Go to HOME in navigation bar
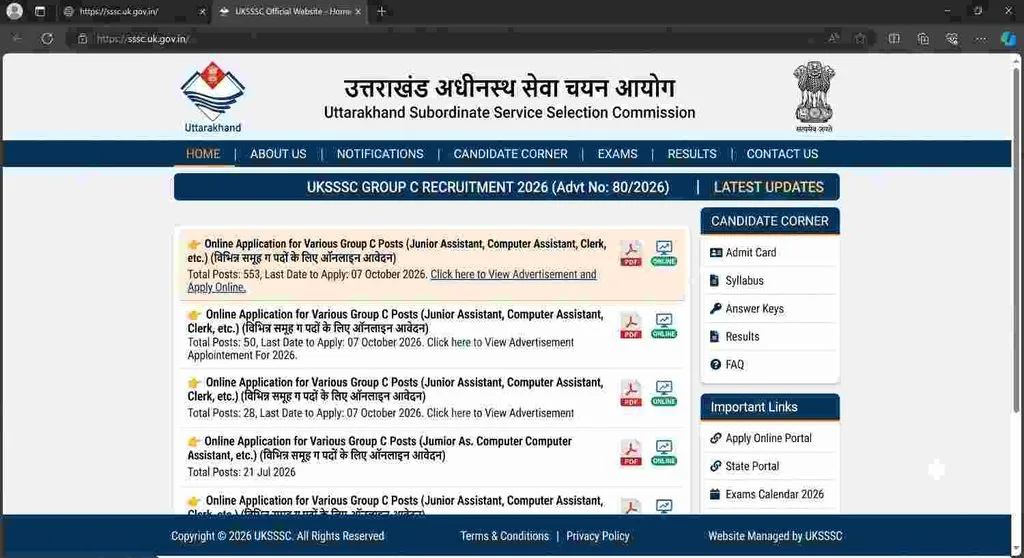 (x=203, y=154)
